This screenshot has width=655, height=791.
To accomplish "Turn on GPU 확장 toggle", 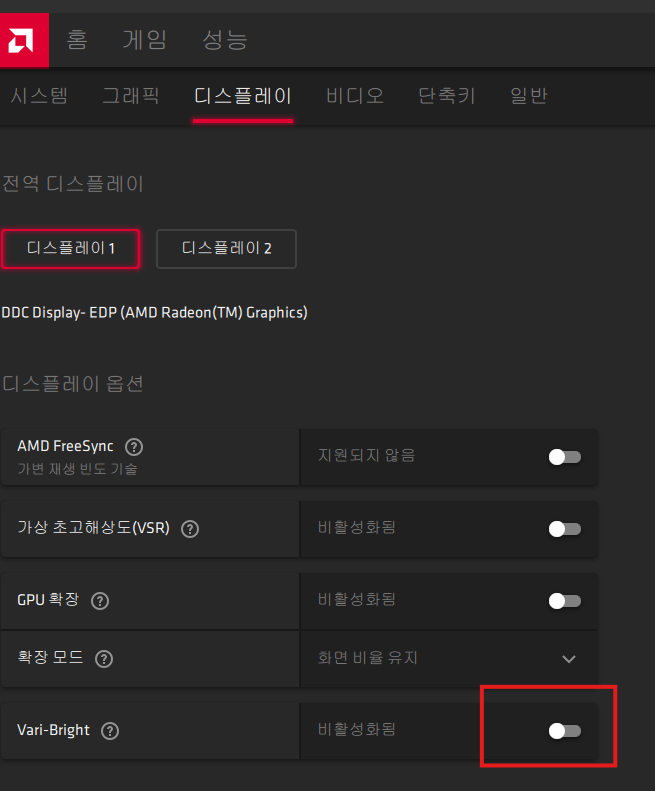I will coord(565,601).
